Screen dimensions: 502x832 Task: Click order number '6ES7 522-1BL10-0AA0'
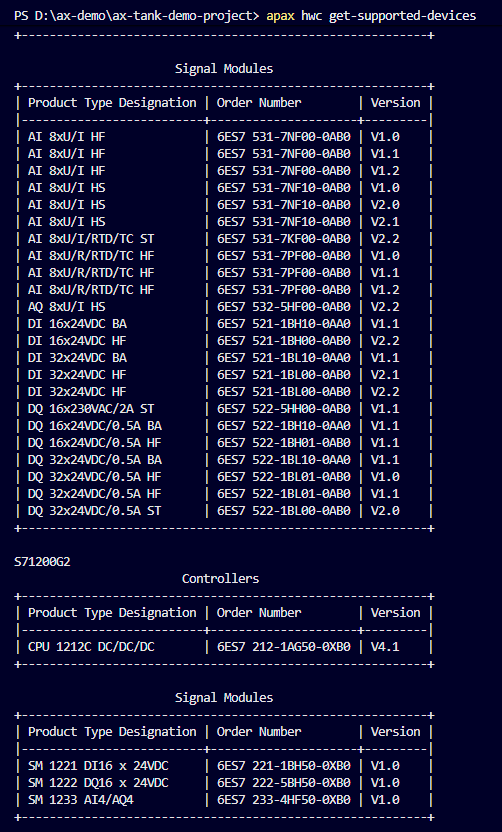[x=283, y=460]
